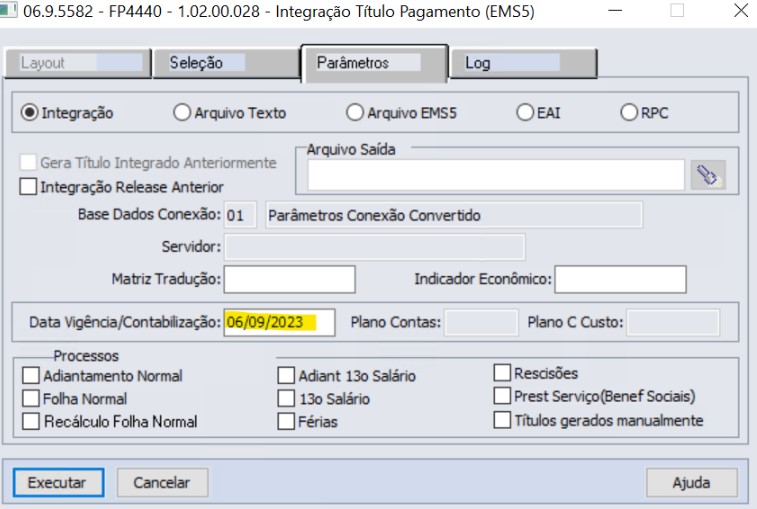This screenshot has height=509, width=757.
Task: Click the Servidor field
Action: click(x=375, y=247)
